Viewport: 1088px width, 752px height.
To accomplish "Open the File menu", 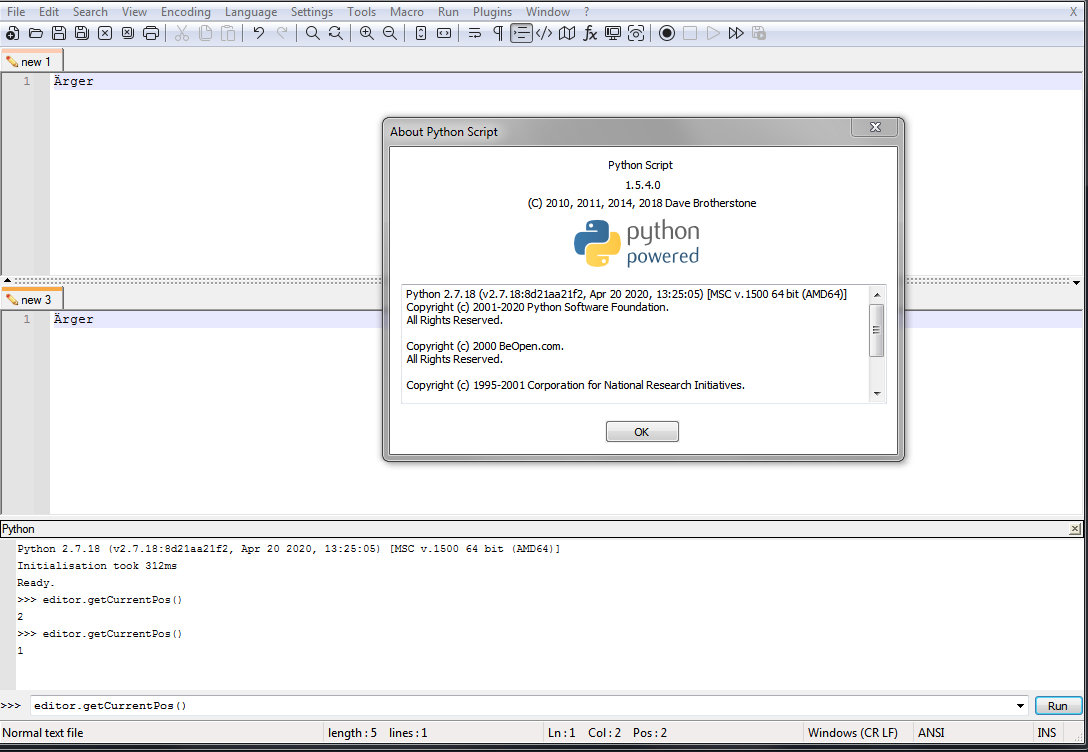I will tap(16, 12).
